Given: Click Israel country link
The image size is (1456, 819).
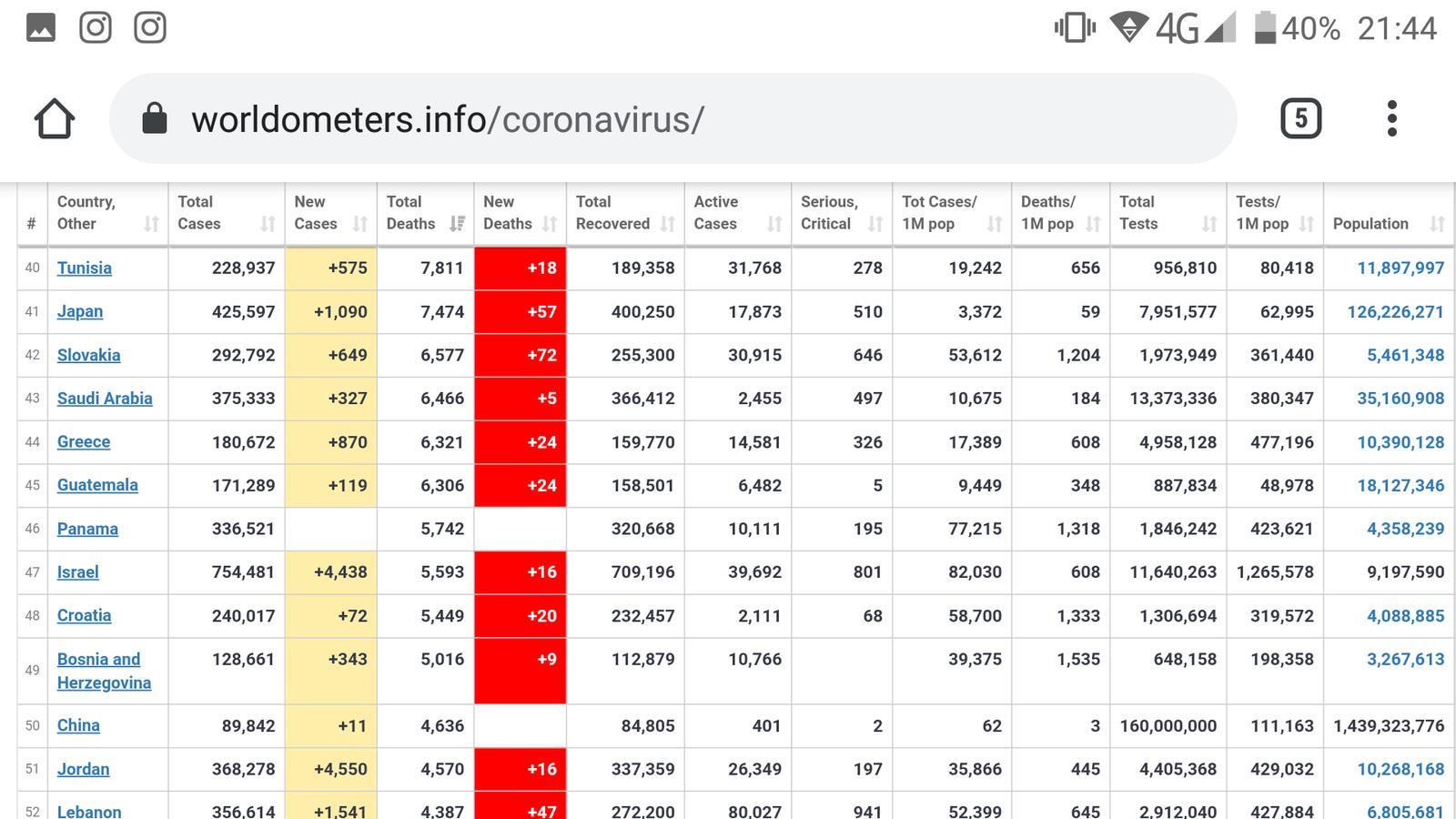Looking at the screenshot, I should tap(78, 572).
